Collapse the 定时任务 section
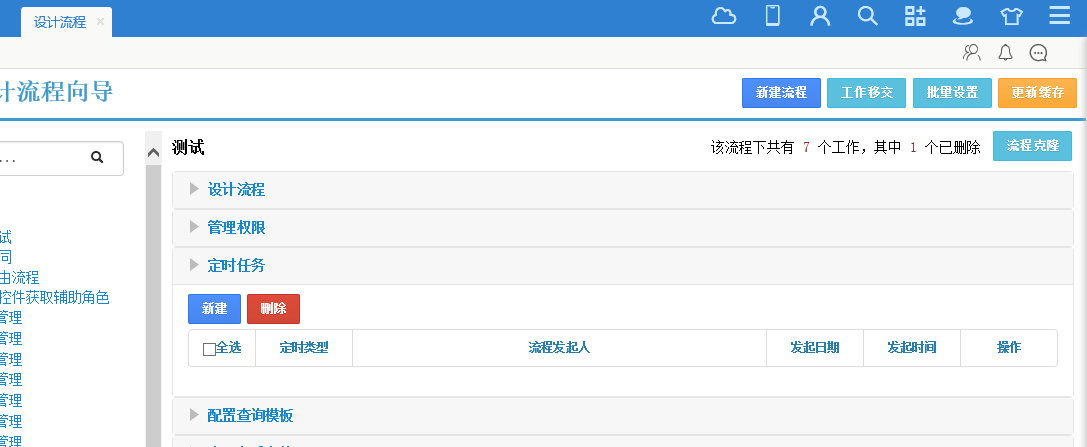Viewport: 1087px width, 447px height. tap(236, 266)
